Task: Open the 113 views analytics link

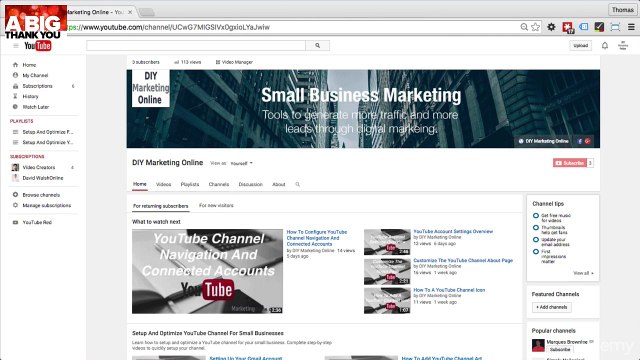Action: point(188,62)
